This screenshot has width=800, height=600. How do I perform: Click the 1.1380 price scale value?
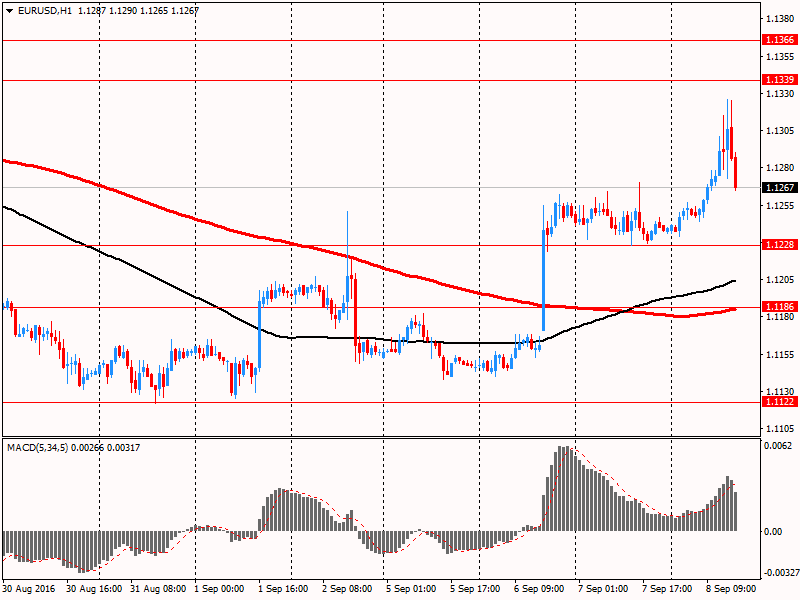(780, 19)
